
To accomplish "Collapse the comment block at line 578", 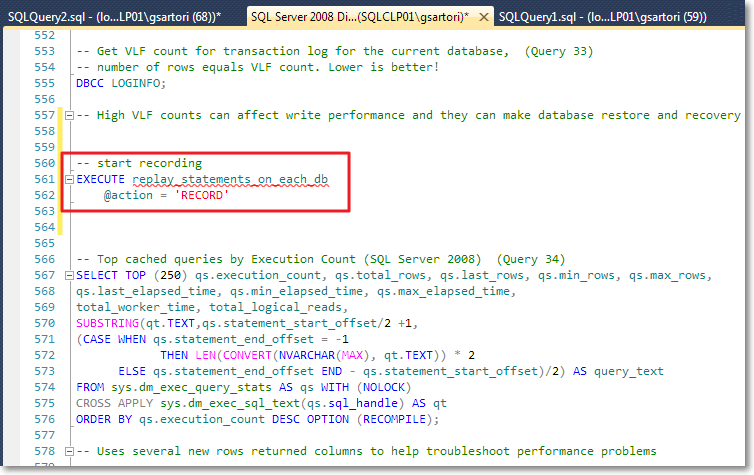I will (x=69, y=452).
